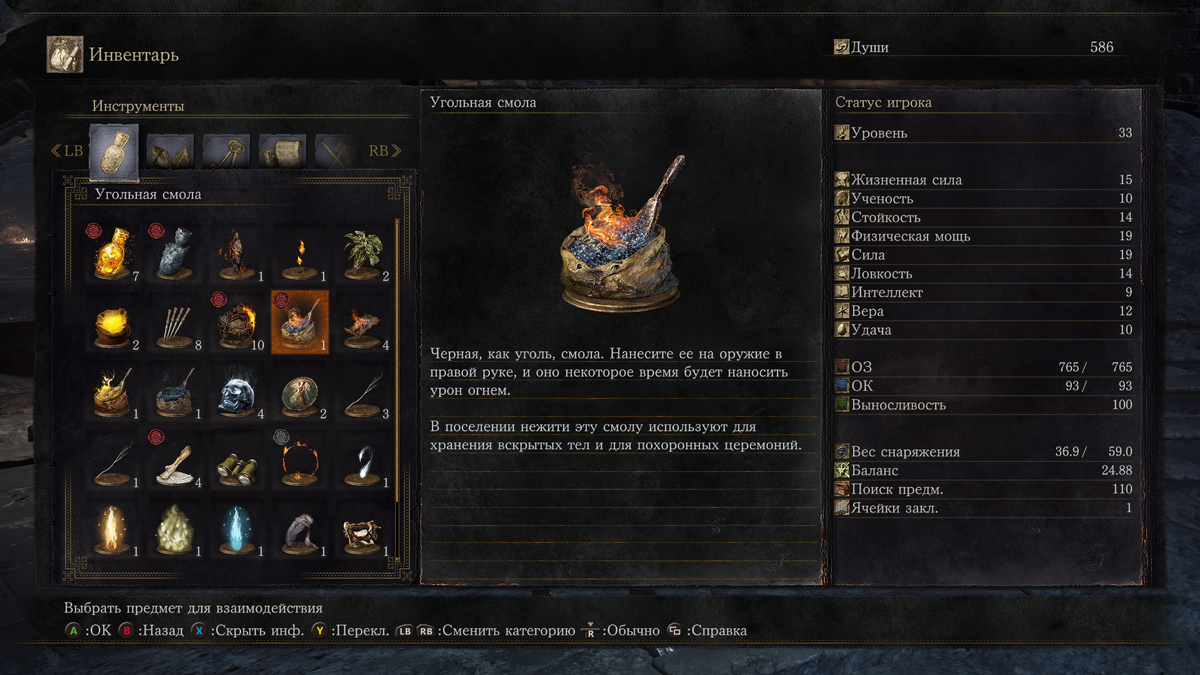Pick the green blossom plant item
The image size is (1200, 675).
click(362, 251)
